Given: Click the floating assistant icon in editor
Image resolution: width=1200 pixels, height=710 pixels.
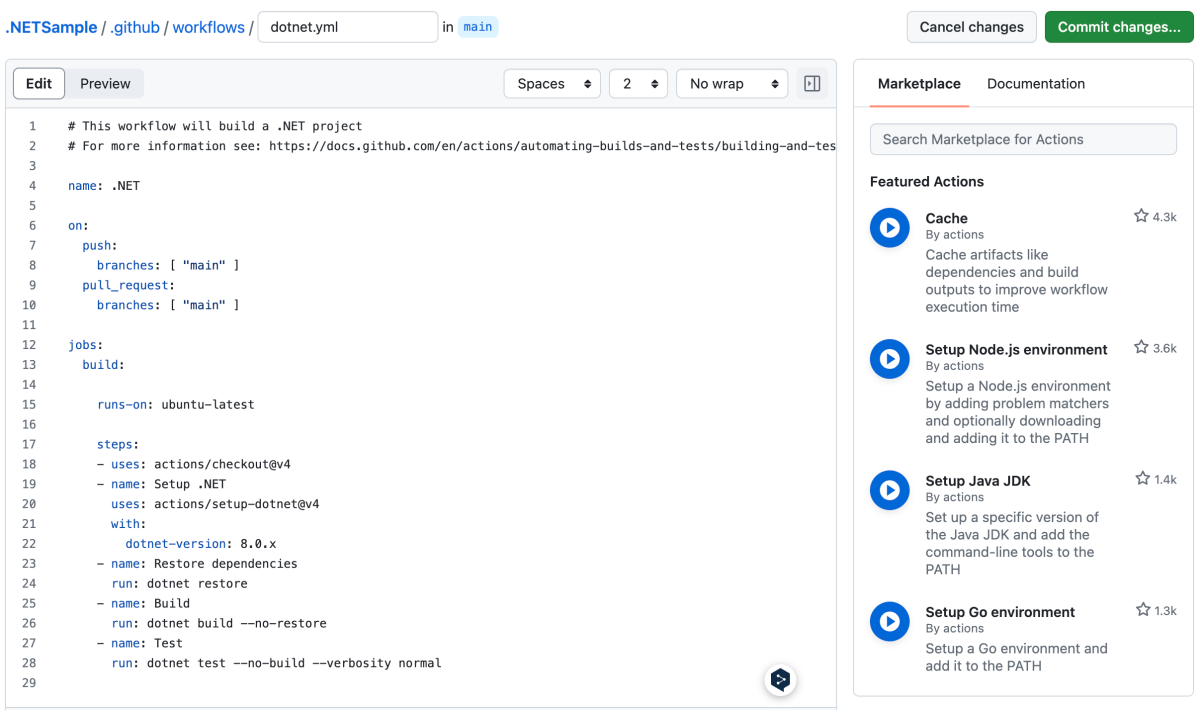Looking at the screenshot, I should point(781,680).
